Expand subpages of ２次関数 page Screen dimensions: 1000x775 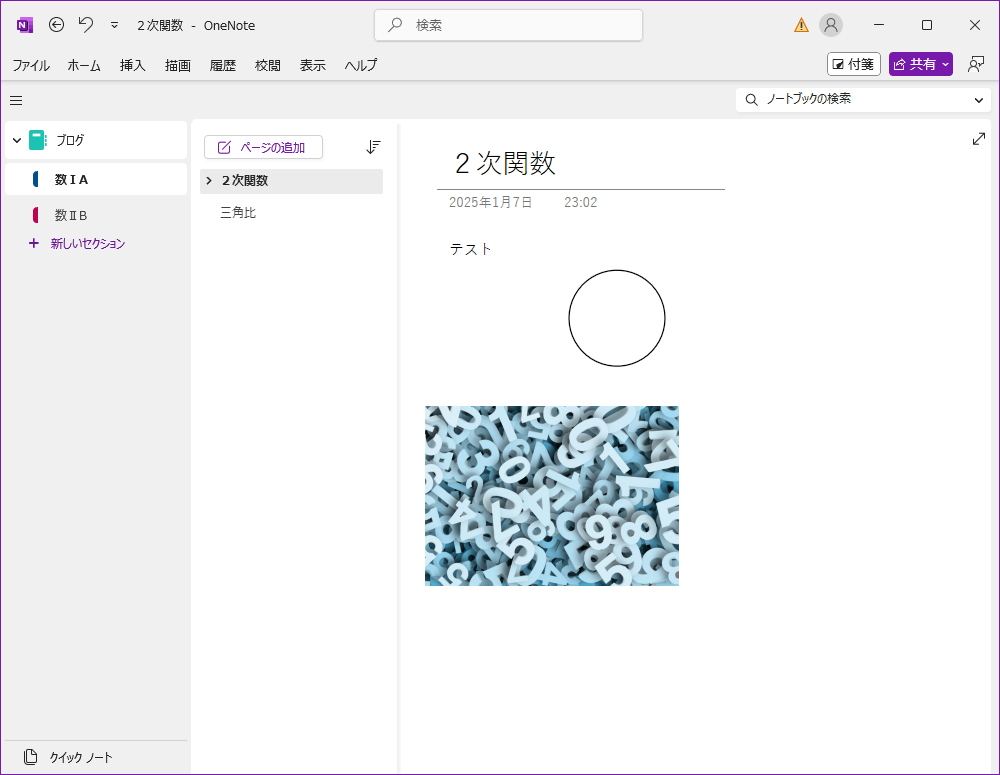[x=209, y=181]
